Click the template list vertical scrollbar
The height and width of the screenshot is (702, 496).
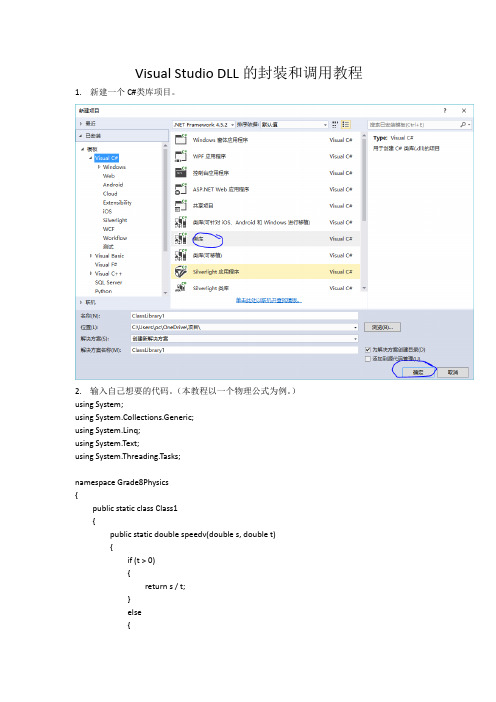pos(364,180)
